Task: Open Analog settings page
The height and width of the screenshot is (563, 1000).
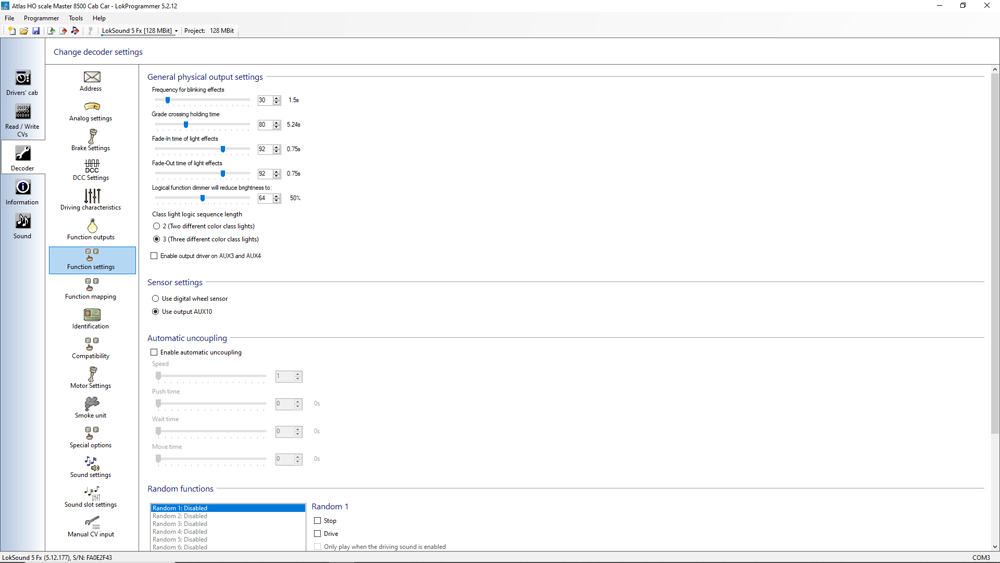Action: [91, 111]
